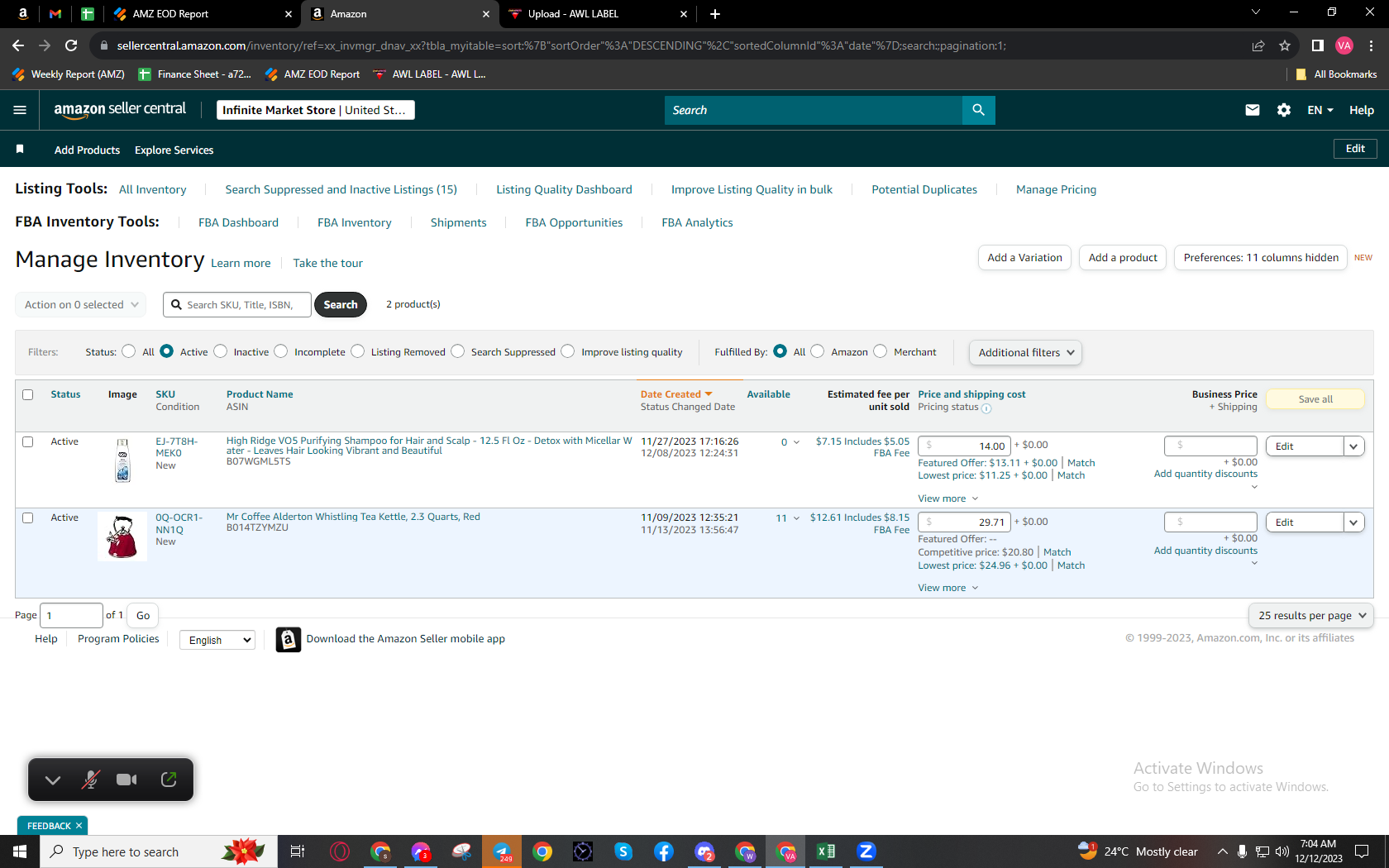The height and width of the screenshot is (868, 1389).
Task: Click the Amazon Seller Central logo
Action: click(x=120, y=110)
